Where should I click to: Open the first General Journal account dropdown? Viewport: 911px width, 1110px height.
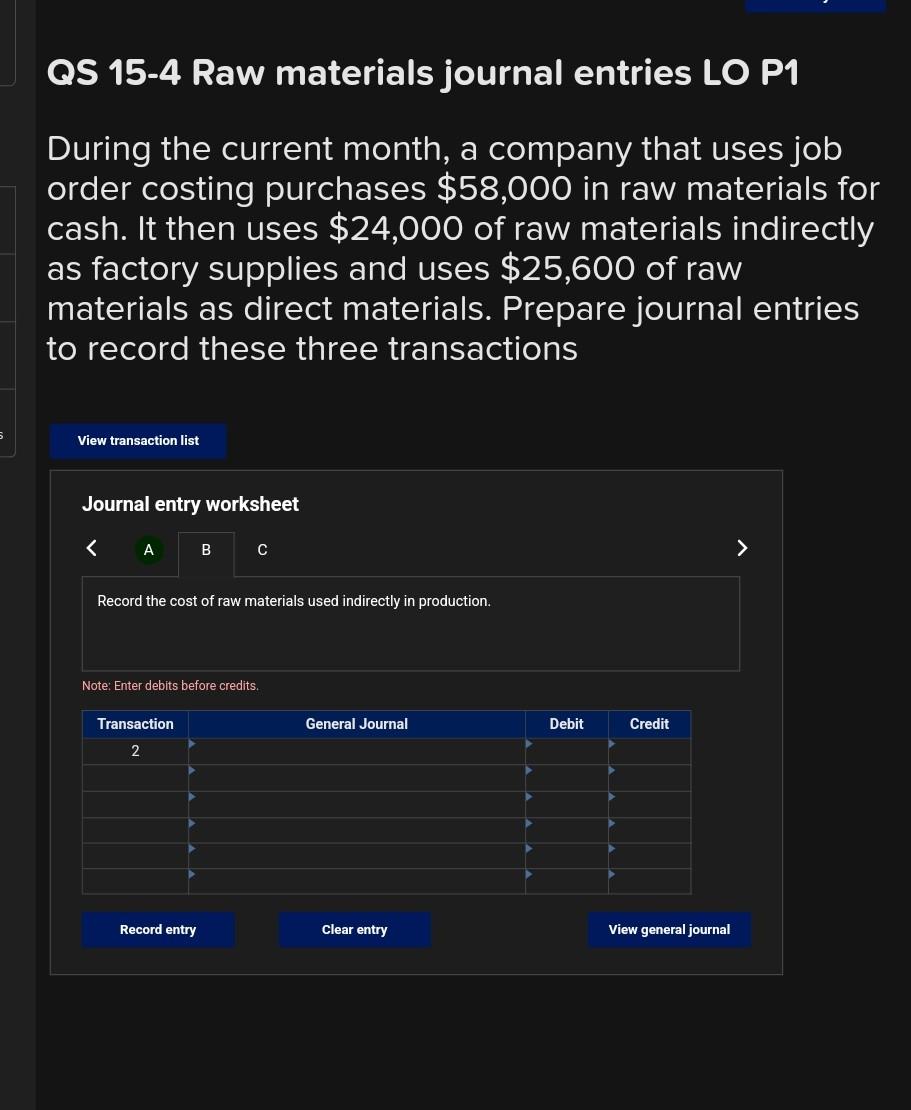coord(356,751)
